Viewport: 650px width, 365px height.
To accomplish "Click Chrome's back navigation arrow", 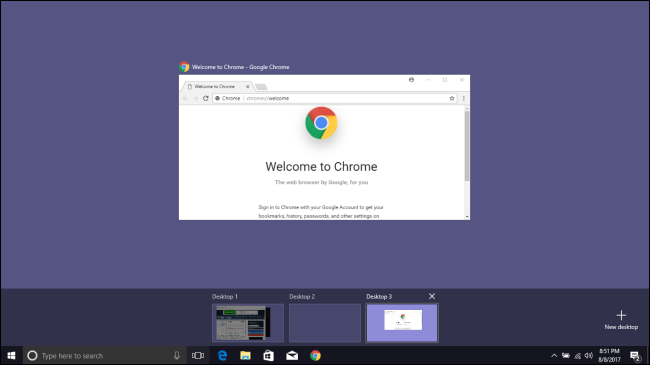I will pos(185,98).
